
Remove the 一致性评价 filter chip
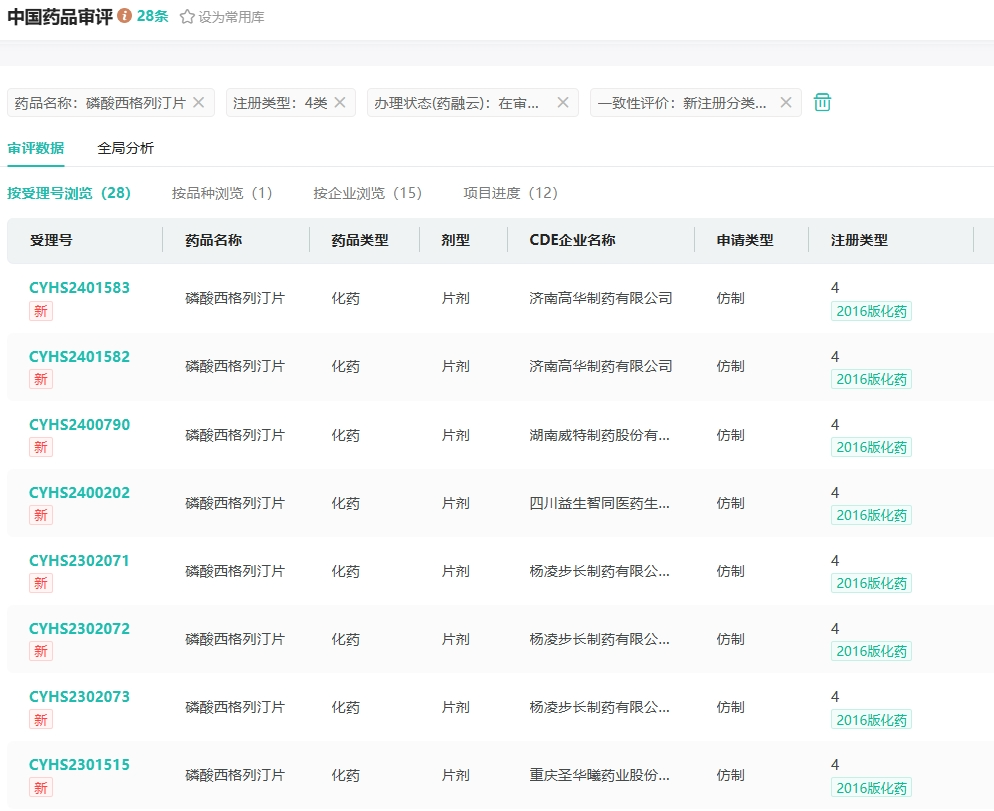tap(785, 102)
